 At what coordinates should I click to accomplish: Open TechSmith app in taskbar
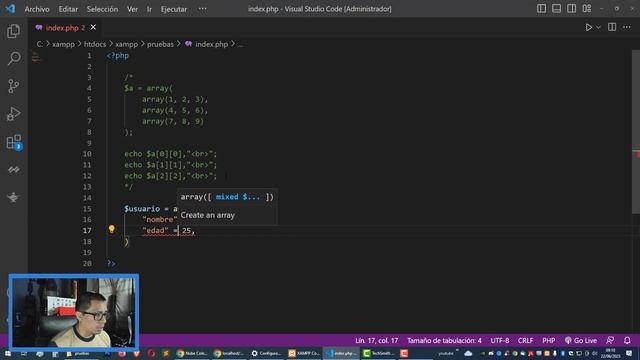[378, 353]
